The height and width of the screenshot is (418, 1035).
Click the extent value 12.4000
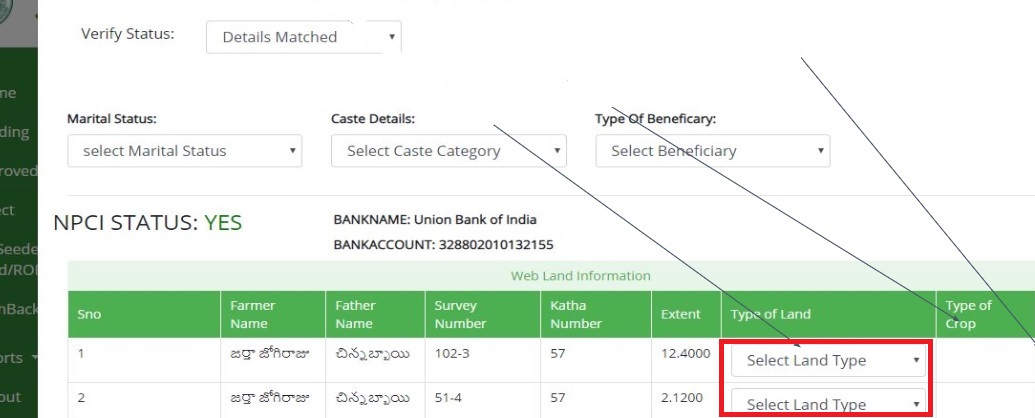click(x=685, y=354)
